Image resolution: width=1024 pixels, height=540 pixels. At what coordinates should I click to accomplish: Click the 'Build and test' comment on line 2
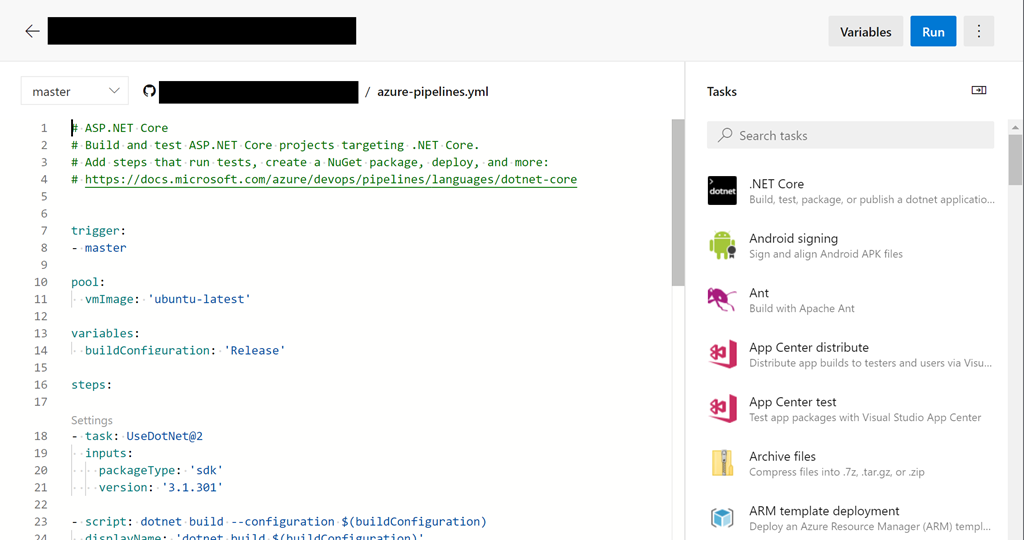coord(275,145)
